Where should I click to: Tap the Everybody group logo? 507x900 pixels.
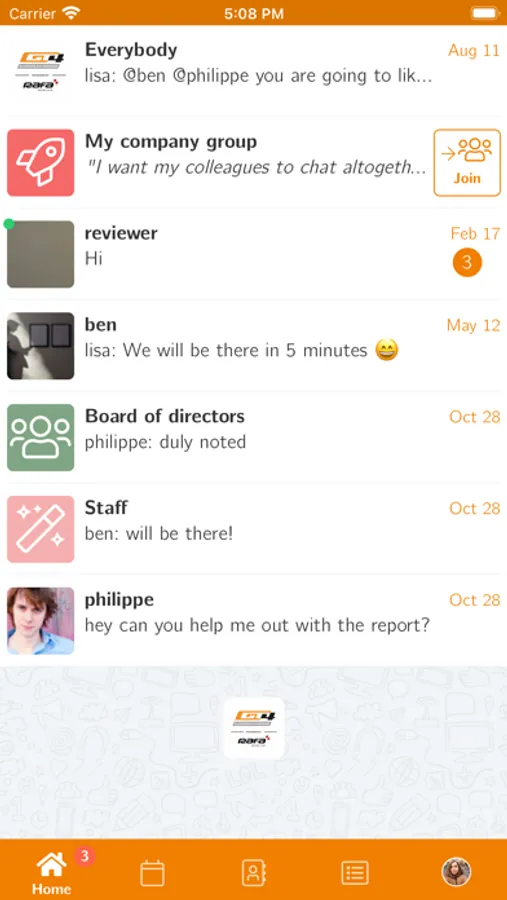click(x=40, y=71)
